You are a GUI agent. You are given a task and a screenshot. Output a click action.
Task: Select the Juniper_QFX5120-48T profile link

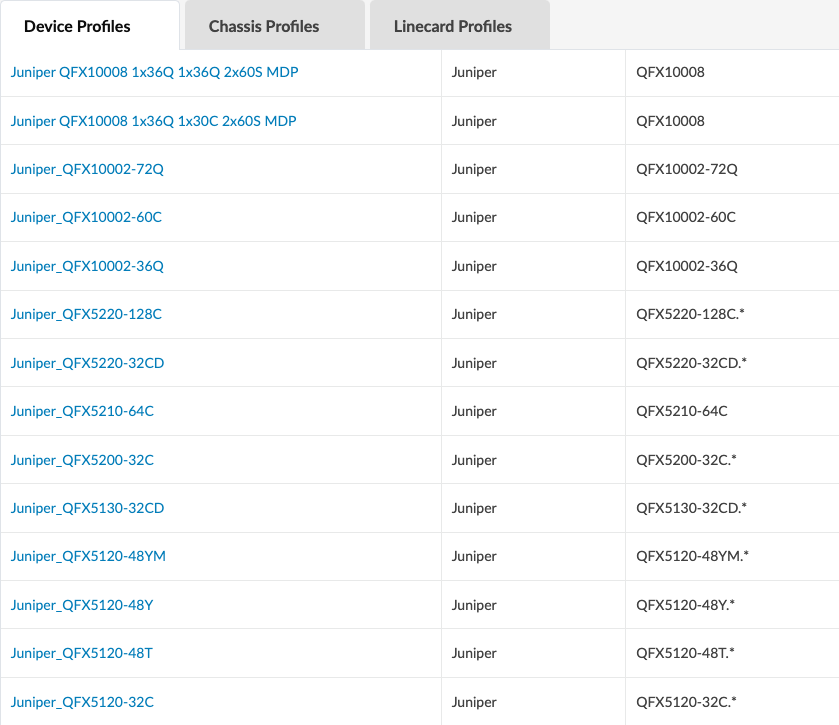(82, 653)
